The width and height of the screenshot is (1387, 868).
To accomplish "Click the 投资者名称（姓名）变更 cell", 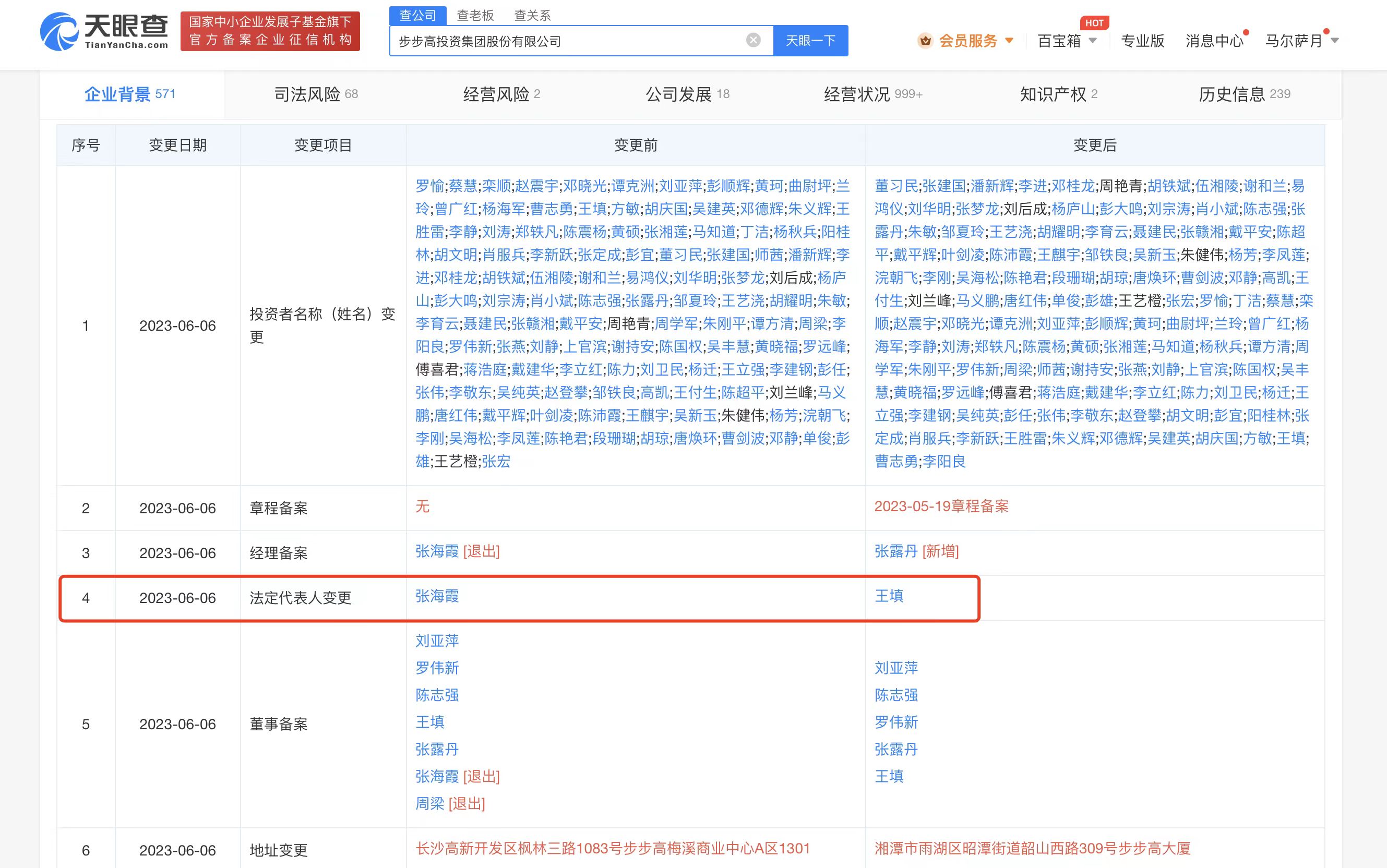I will point(322,325).
